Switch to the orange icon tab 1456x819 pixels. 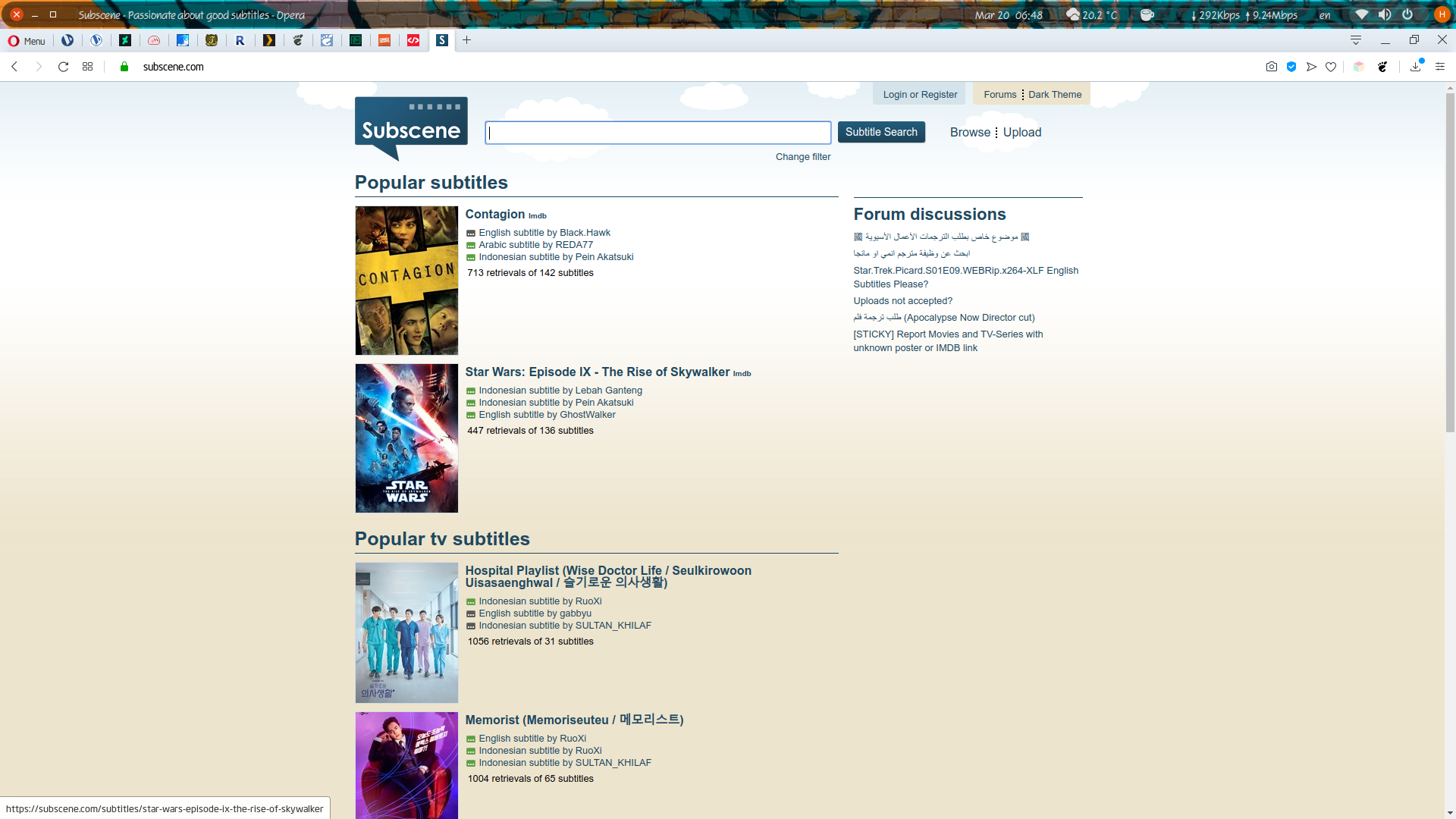click(x=384, y=40)
